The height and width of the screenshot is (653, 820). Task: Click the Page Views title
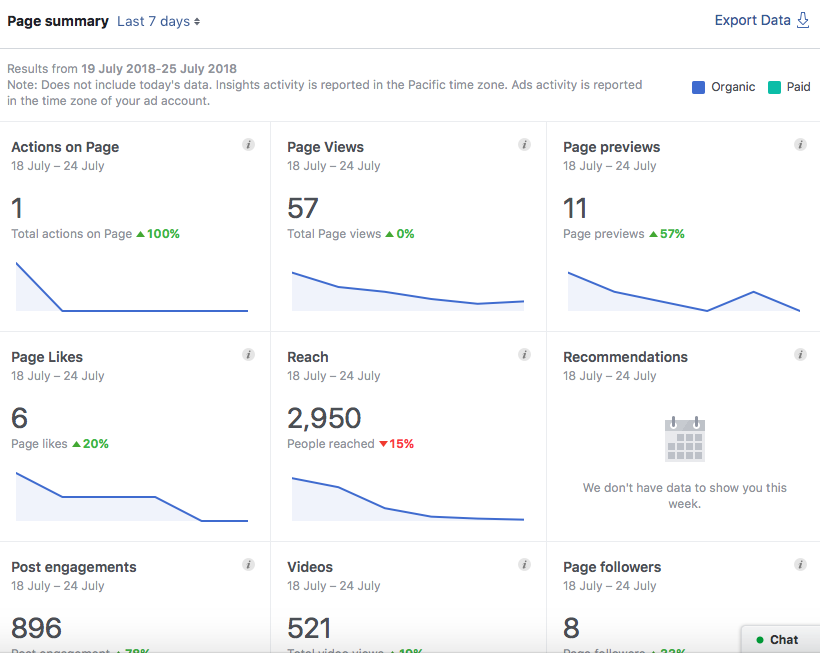pyautogui.click(x=325, y=147)
